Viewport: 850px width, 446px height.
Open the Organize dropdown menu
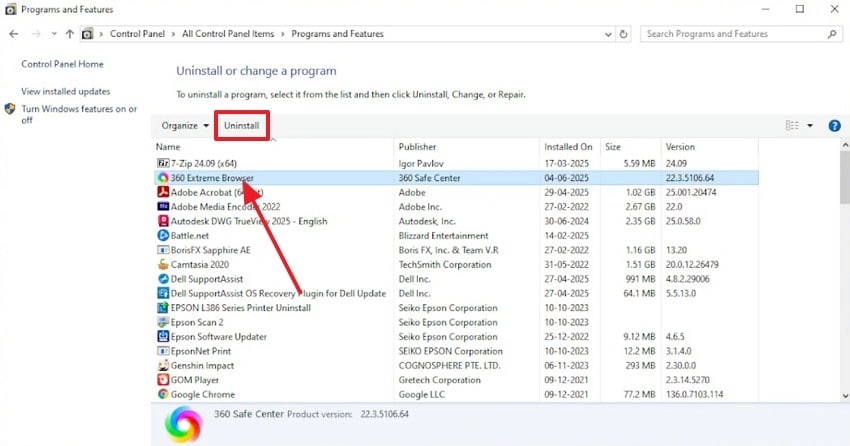tap(185, 126)
